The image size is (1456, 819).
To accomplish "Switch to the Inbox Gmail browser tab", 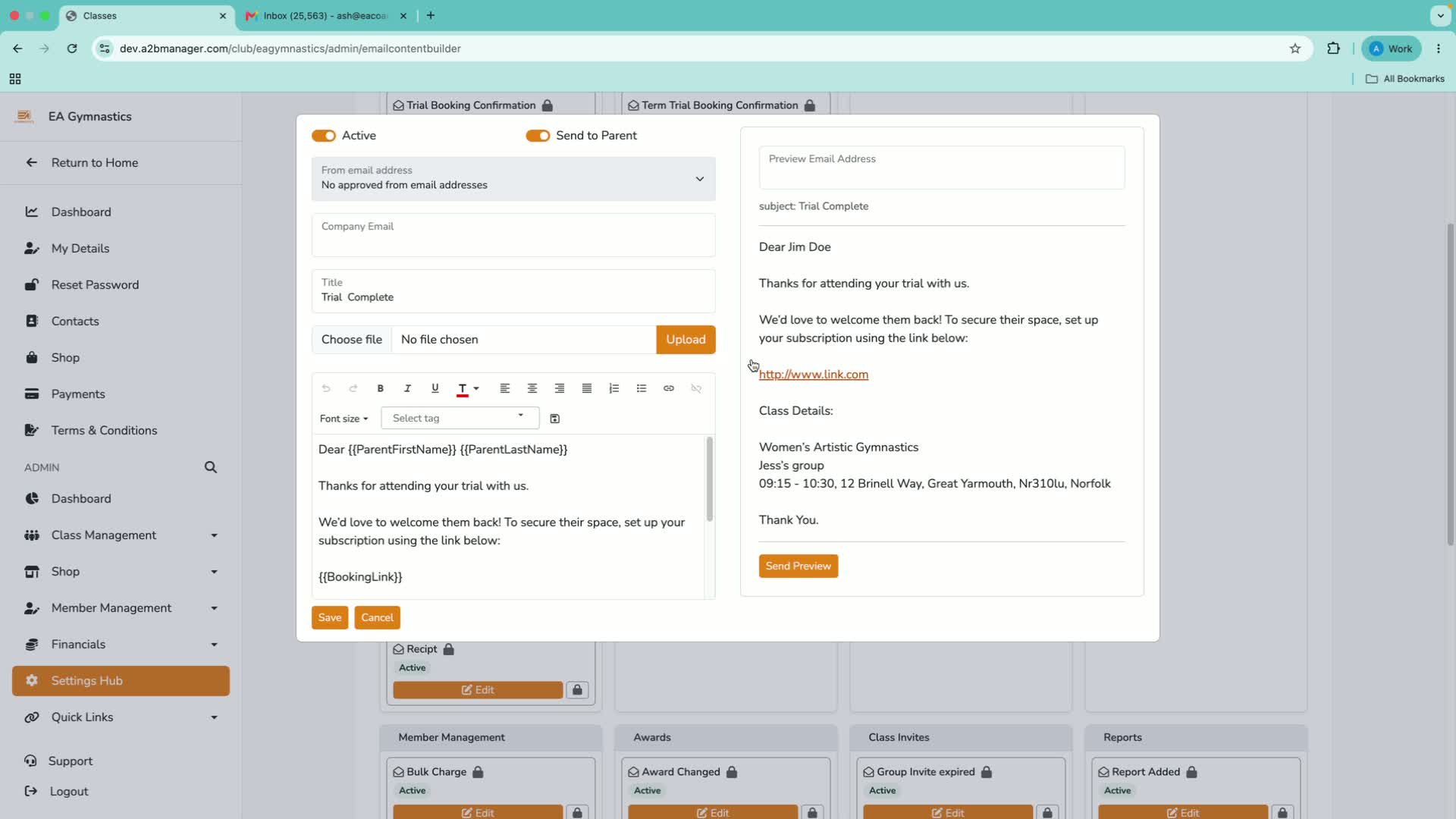I will [x=324, y=15].
